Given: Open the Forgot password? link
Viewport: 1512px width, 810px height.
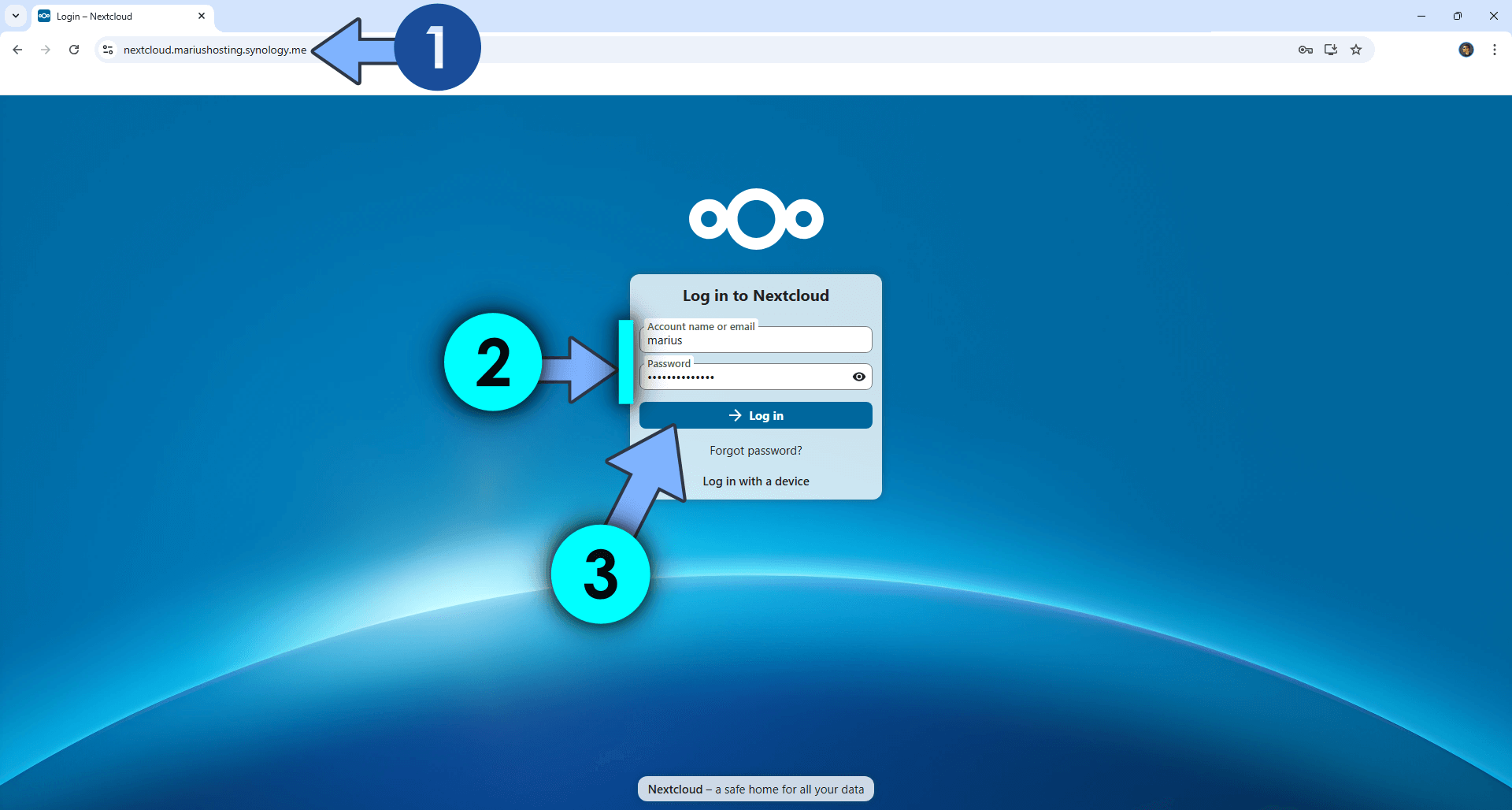Looking at the screenshot, I should click(x=756, y=451).
